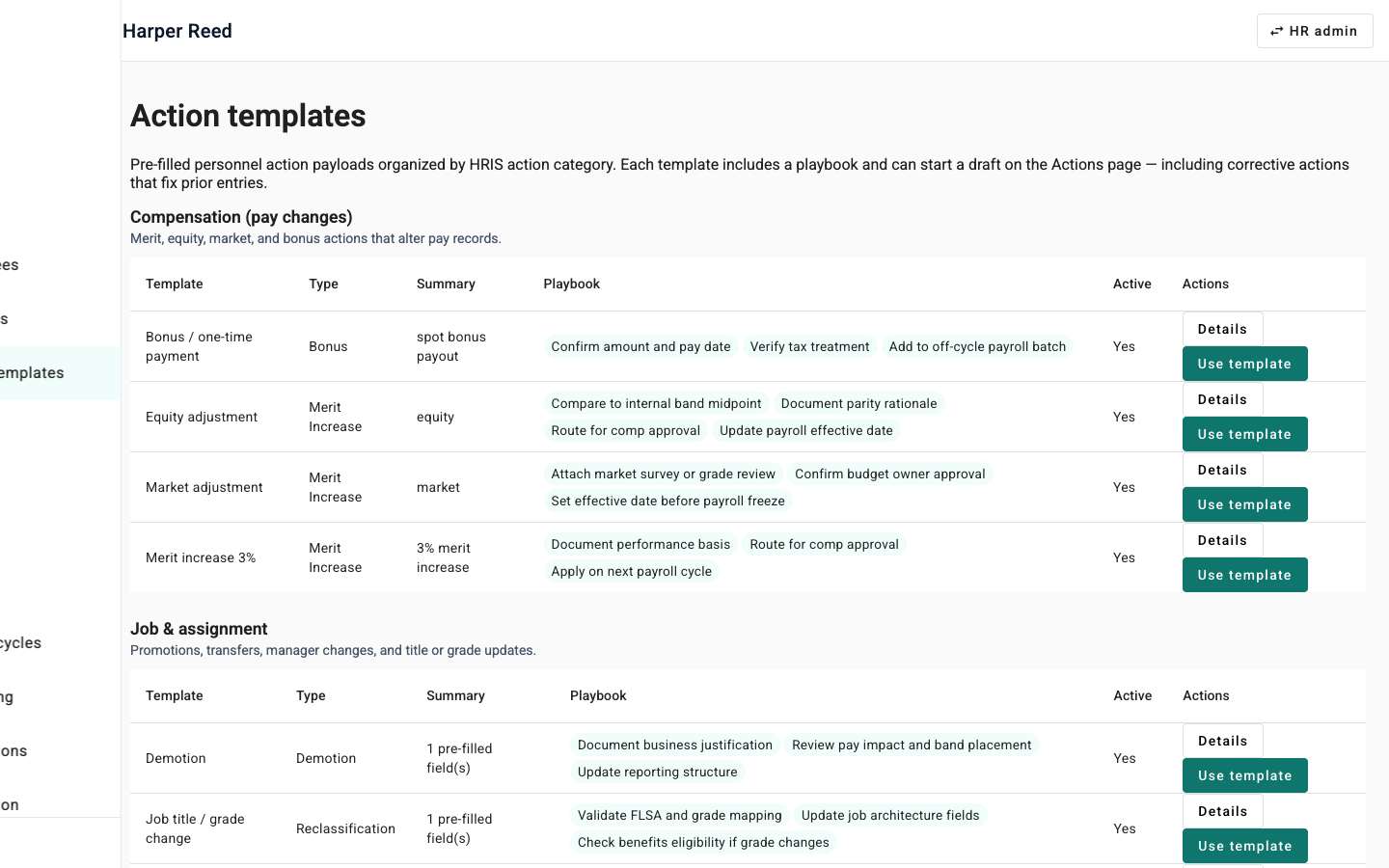Viewport: 1389px width, 868px height.
Task: Click the 'Confirm budget owner approval' chip
Action: pos(889,474)
